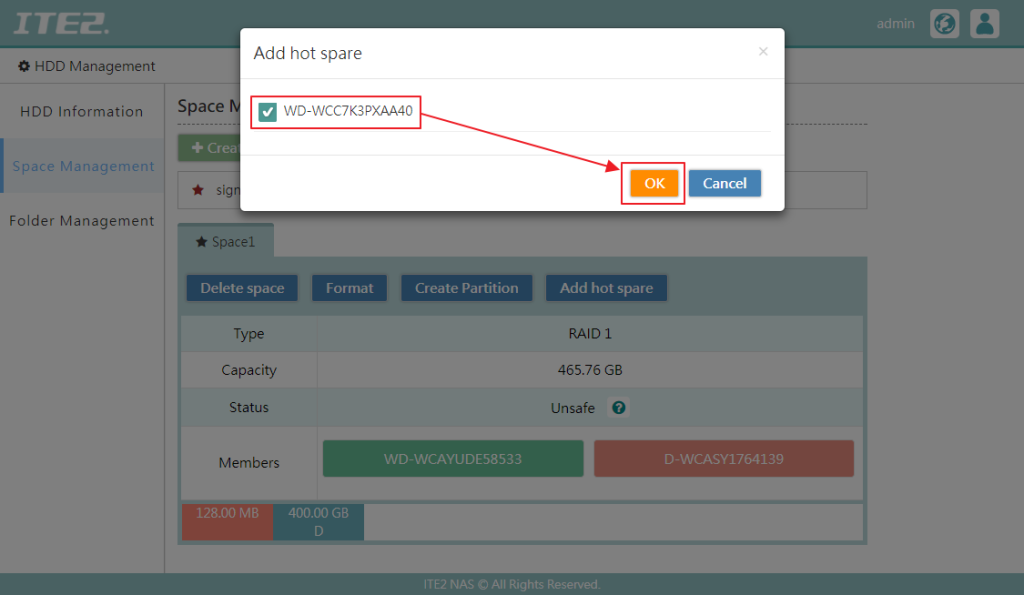The height and width of the screenshot is (595, 1024).
Task: Click the Delete space button
Action: click(x=241, y=287)
